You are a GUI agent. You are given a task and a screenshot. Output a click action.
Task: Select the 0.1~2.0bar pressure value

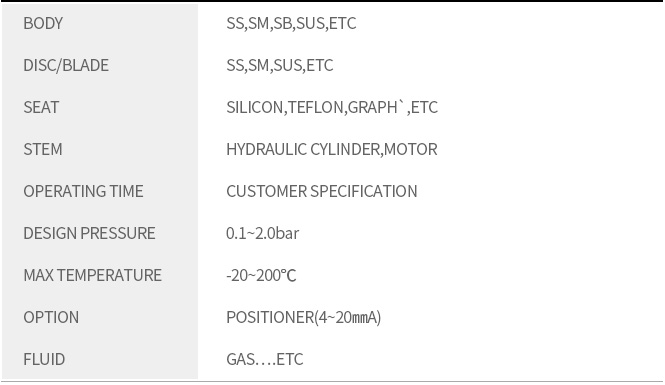[263, 233]
